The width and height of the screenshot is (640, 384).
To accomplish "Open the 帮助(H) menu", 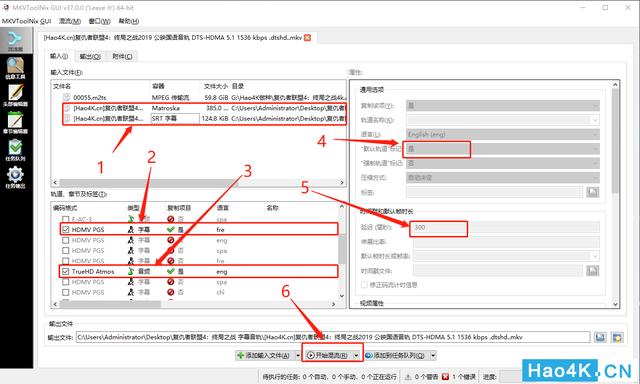I will tap(129, 21).
